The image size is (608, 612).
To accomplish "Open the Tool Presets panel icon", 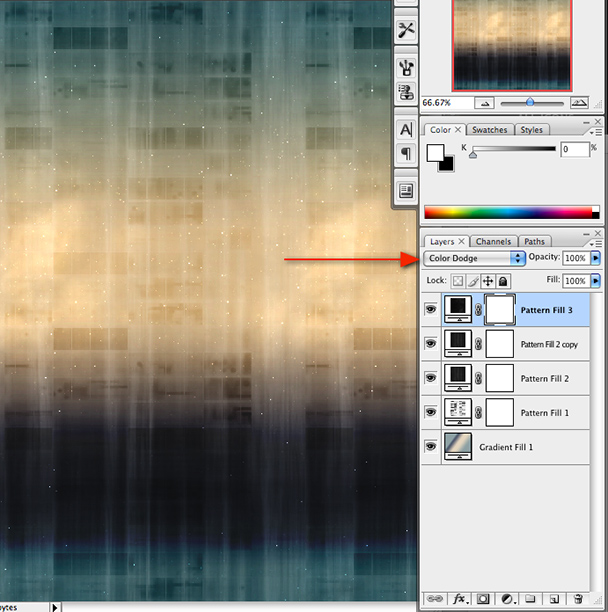I will point(406,30).
